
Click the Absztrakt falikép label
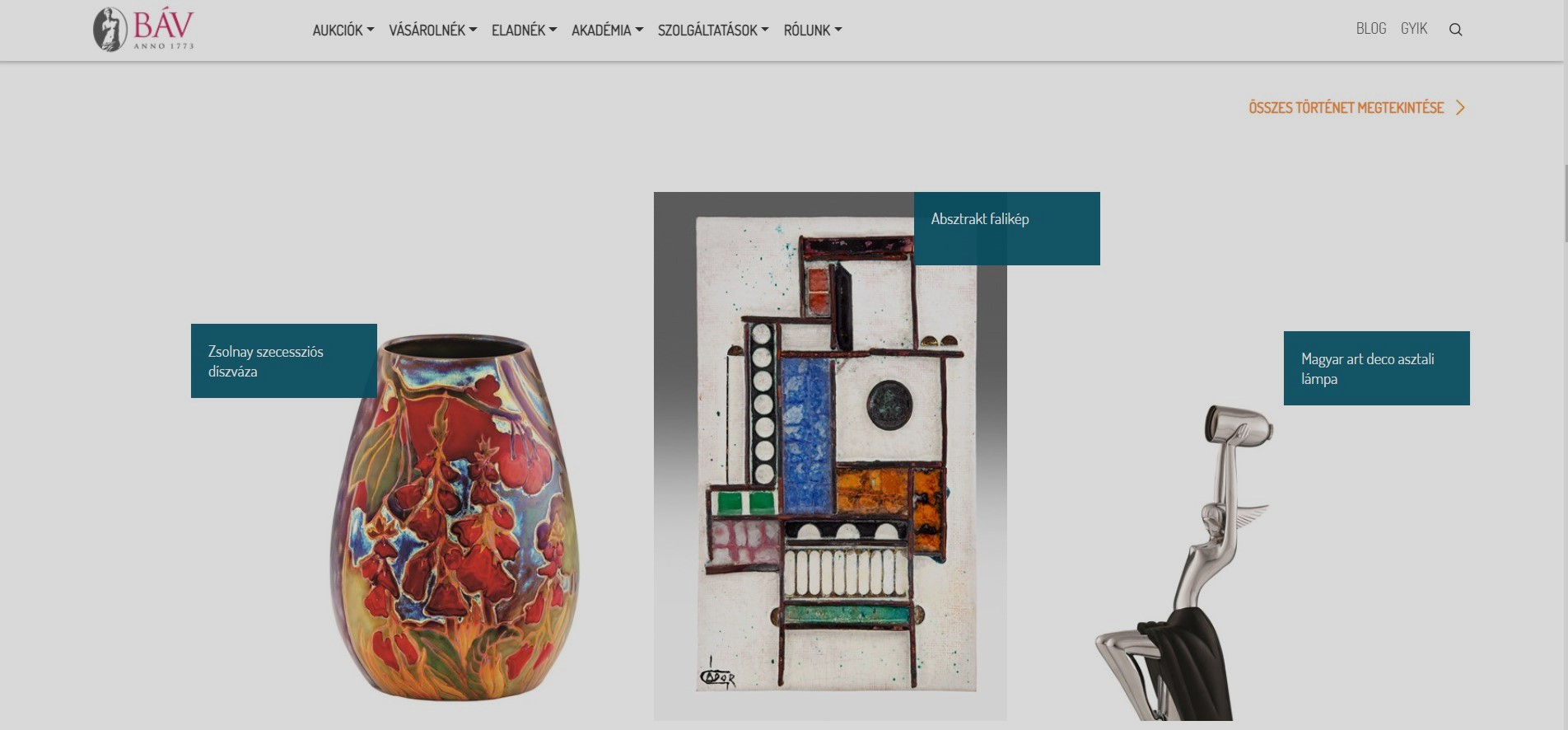click(x=1007, y=228)
